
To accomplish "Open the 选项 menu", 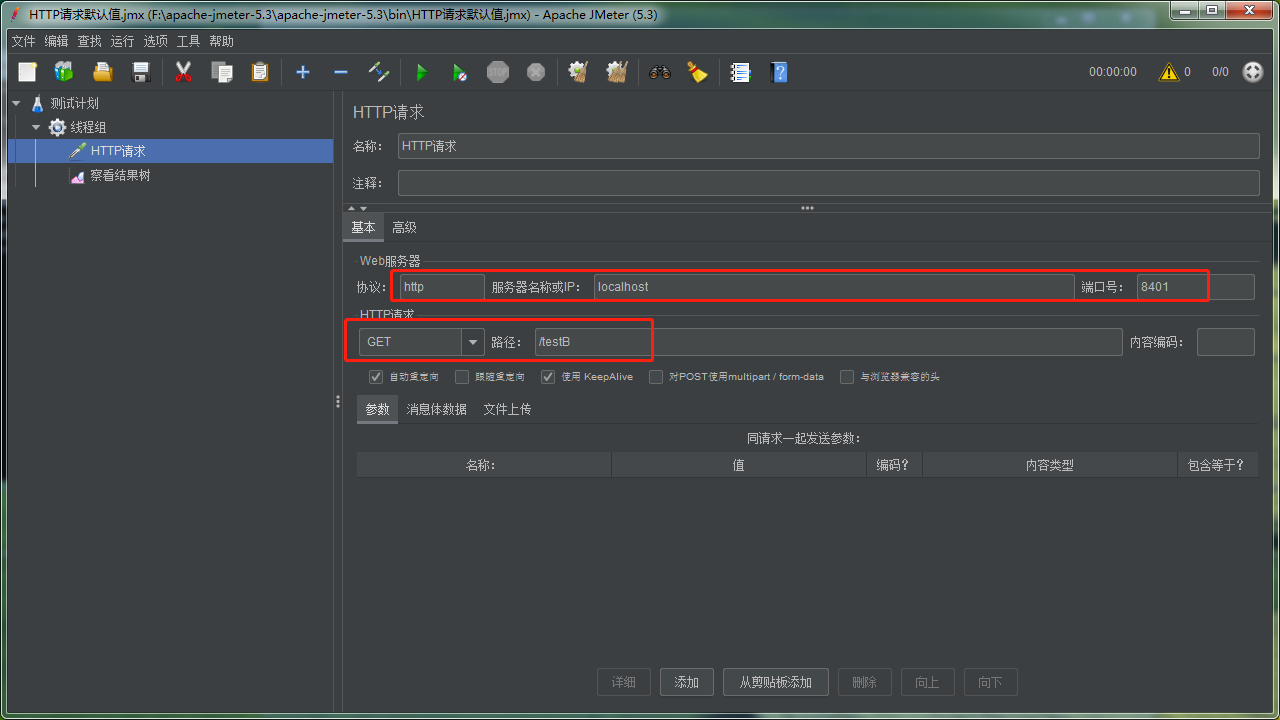I will point(156,41).
